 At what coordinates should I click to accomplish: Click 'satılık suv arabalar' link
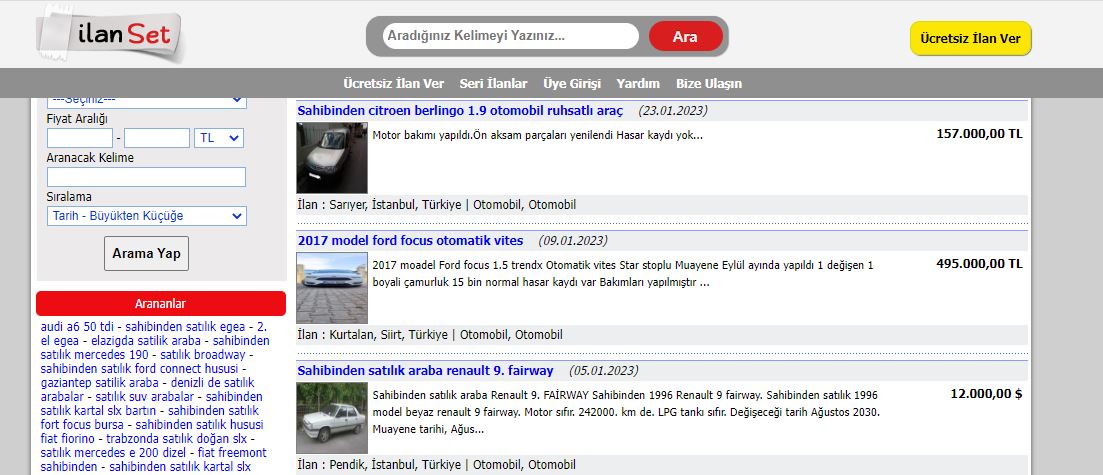(x=144, y=397)
